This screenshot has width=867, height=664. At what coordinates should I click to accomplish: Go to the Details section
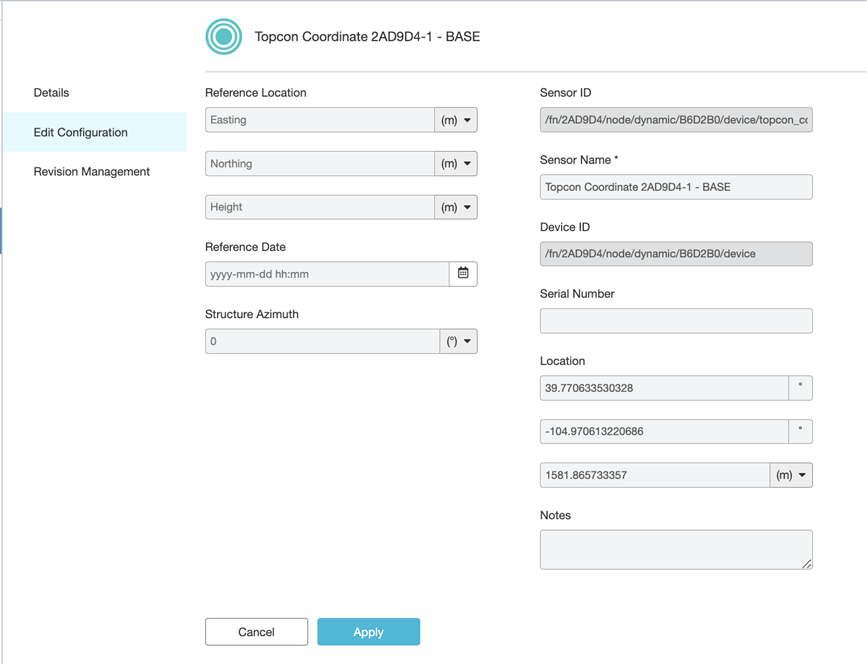click(x=52, y=93)
